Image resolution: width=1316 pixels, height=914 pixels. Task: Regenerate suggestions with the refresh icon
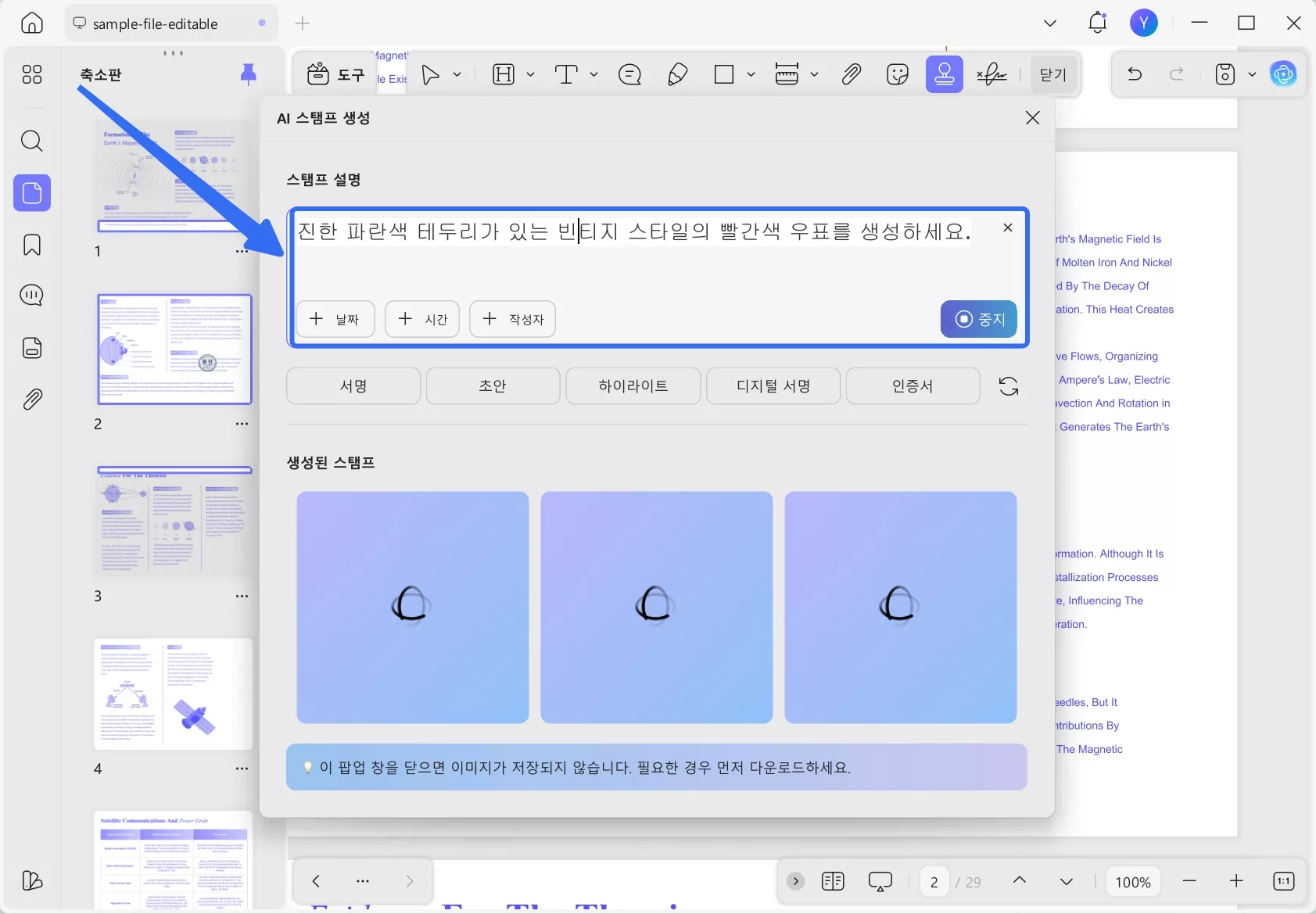(1008, 385)
